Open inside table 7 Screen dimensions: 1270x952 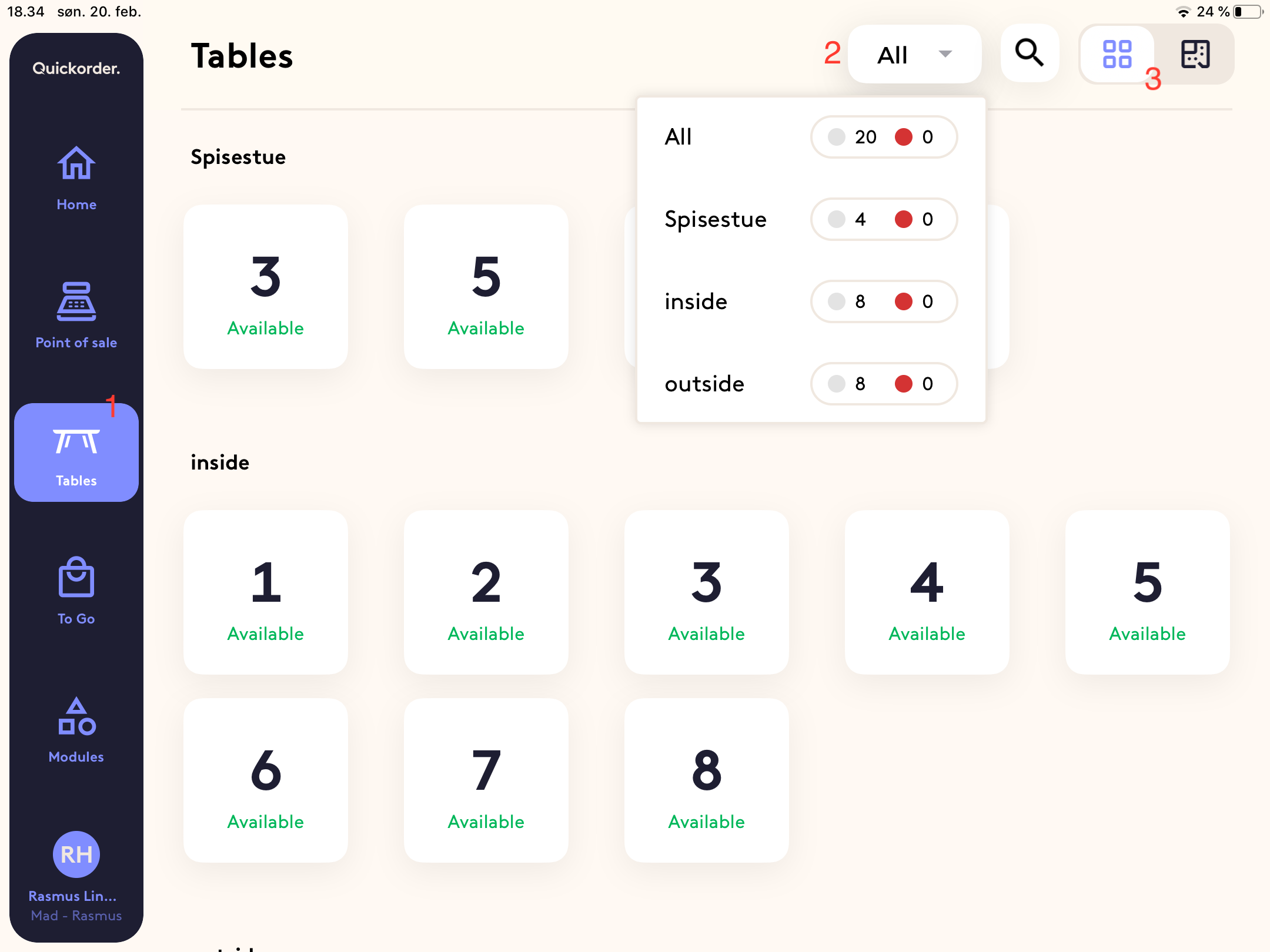[486, 780]
